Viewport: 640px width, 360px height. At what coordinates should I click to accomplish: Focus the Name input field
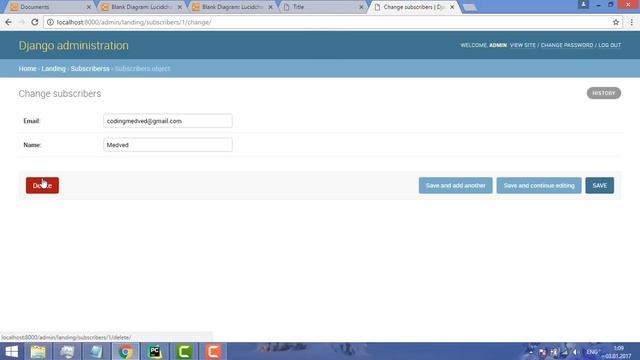168,145
